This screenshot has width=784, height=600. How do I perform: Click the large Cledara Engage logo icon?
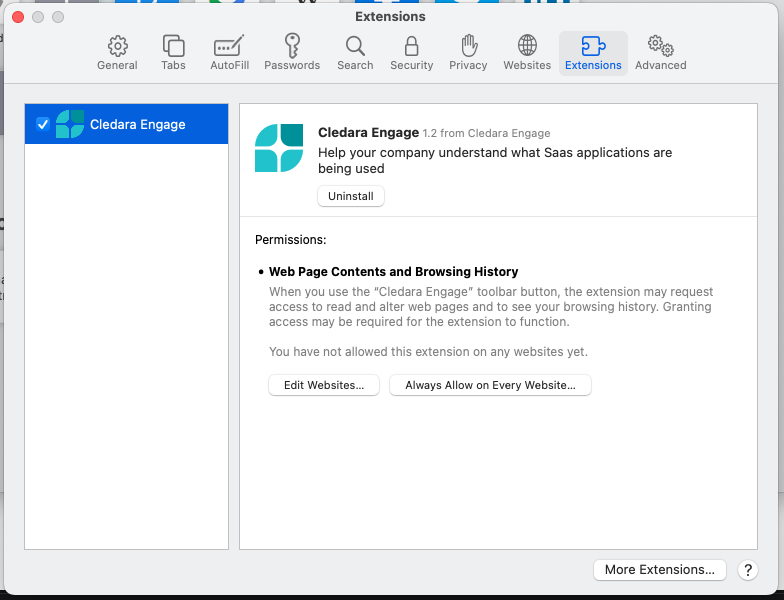279,148
